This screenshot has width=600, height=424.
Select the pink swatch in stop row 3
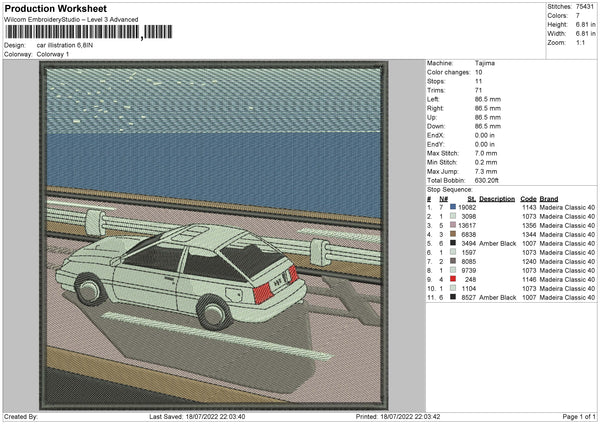[x=453, y=225]
